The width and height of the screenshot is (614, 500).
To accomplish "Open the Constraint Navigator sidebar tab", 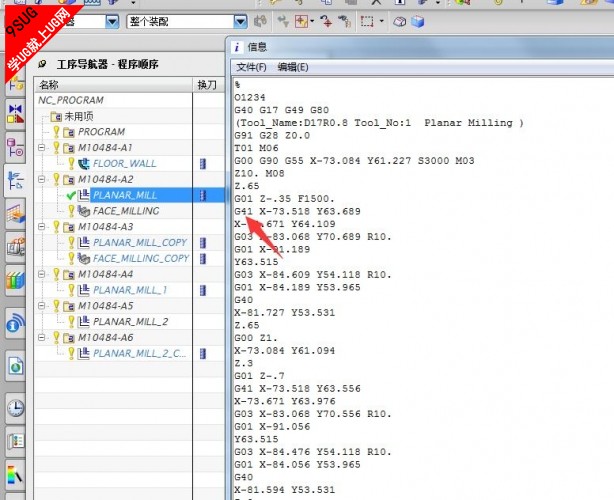I will pos(15,115).
